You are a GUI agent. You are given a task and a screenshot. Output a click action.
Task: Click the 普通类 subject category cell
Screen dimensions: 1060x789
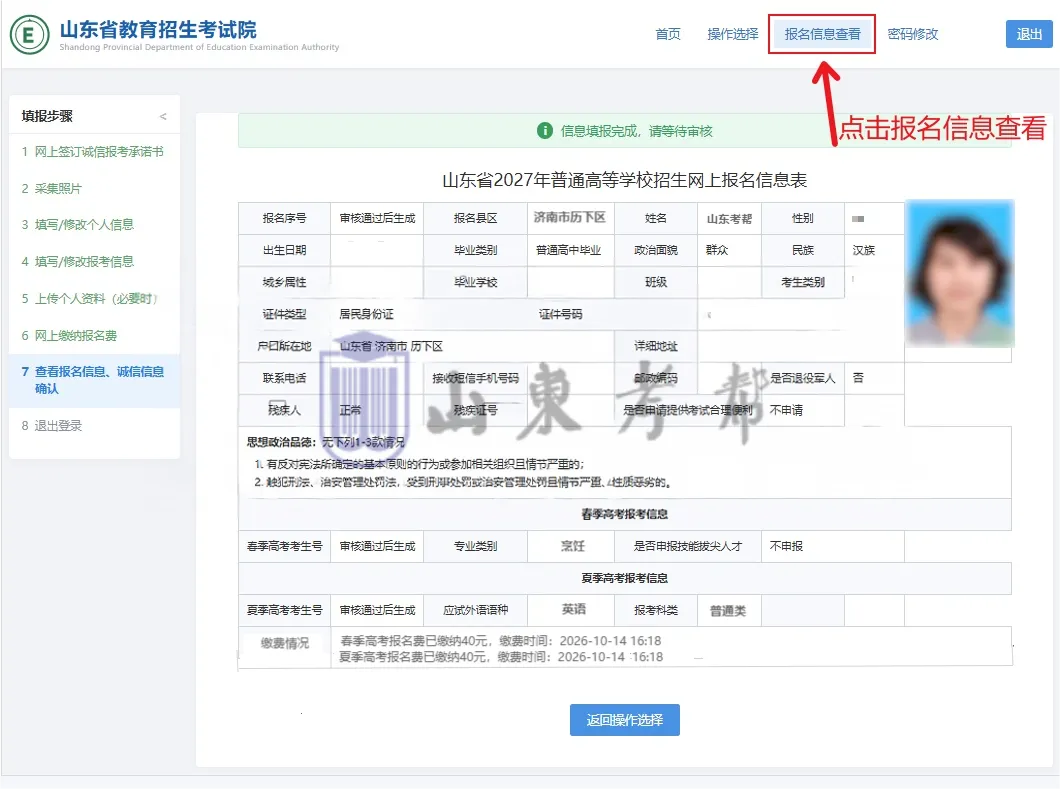728,611
